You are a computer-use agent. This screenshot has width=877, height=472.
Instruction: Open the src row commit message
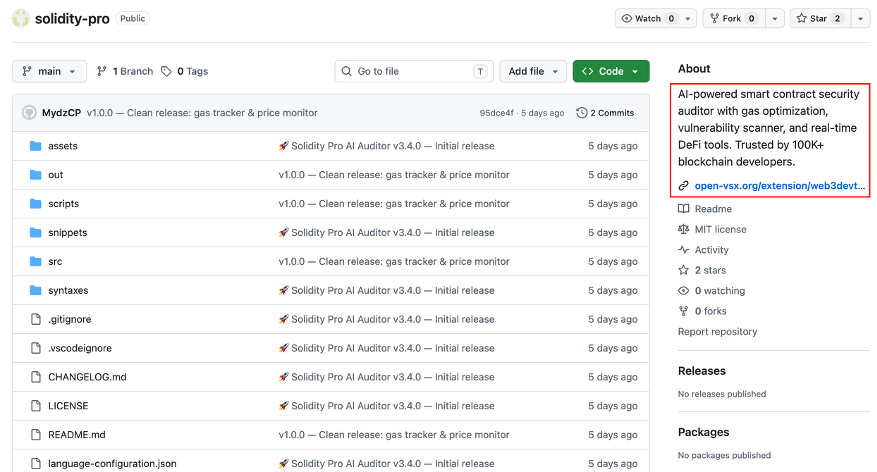click(x=394, y=261)
